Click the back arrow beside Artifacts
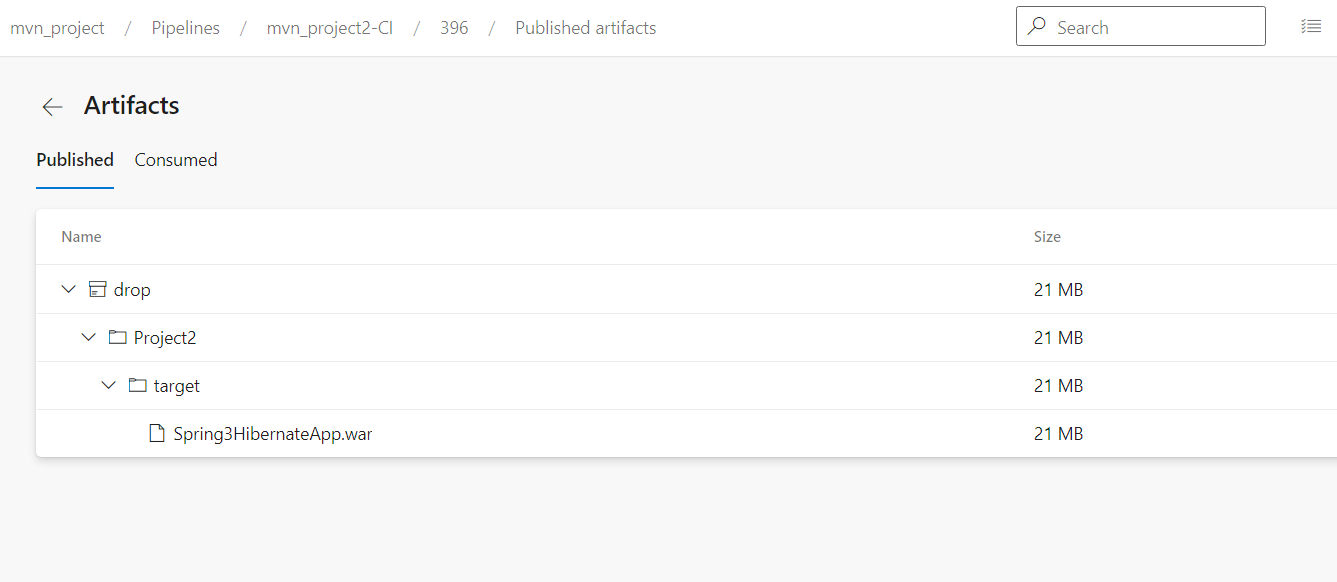The width and height of the screenshot is (1337, 582). pos(52,107)
